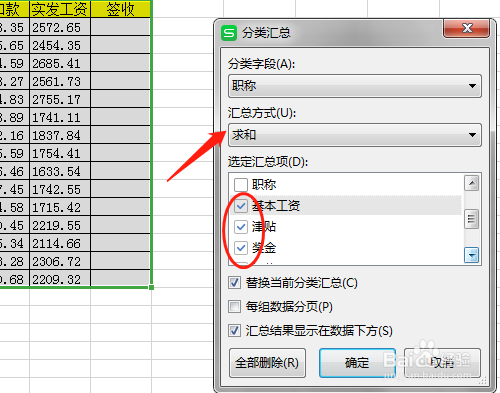This screenshot has width=500, height=393.
Task: Select the 实发工资 header cell
Action: (x=60, y=9)
